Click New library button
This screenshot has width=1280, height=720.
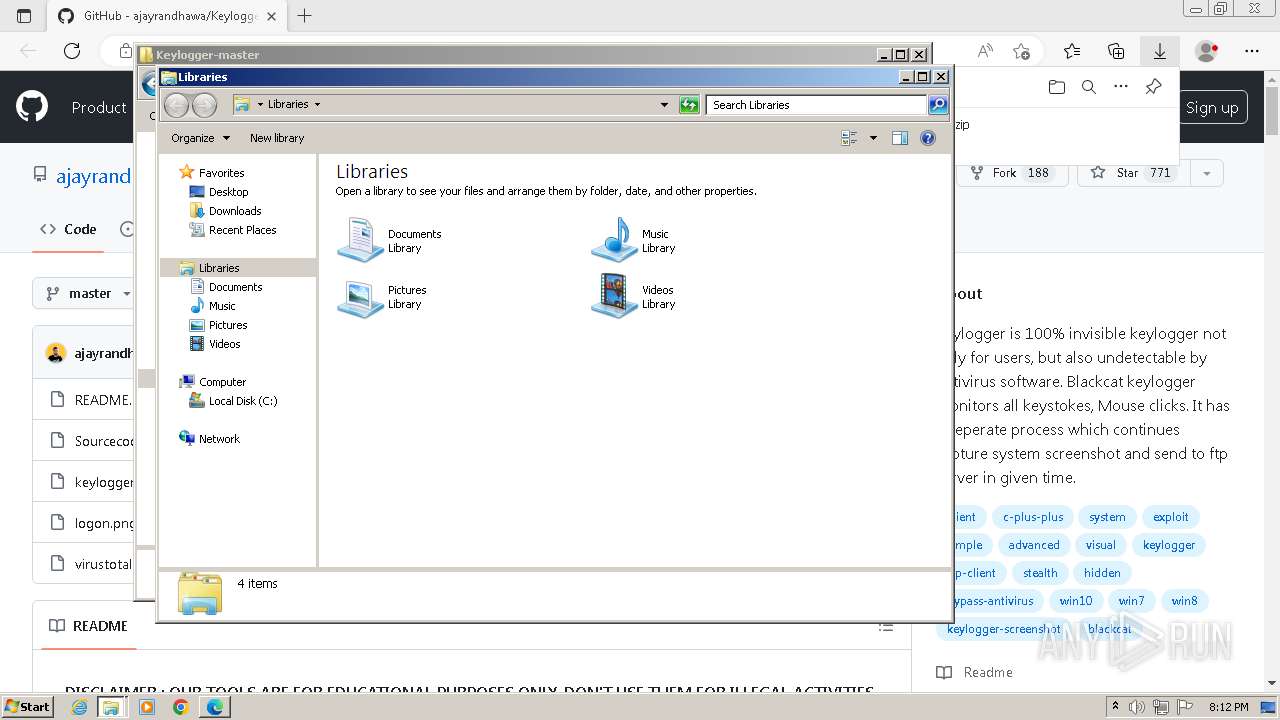tap(277, 138)
